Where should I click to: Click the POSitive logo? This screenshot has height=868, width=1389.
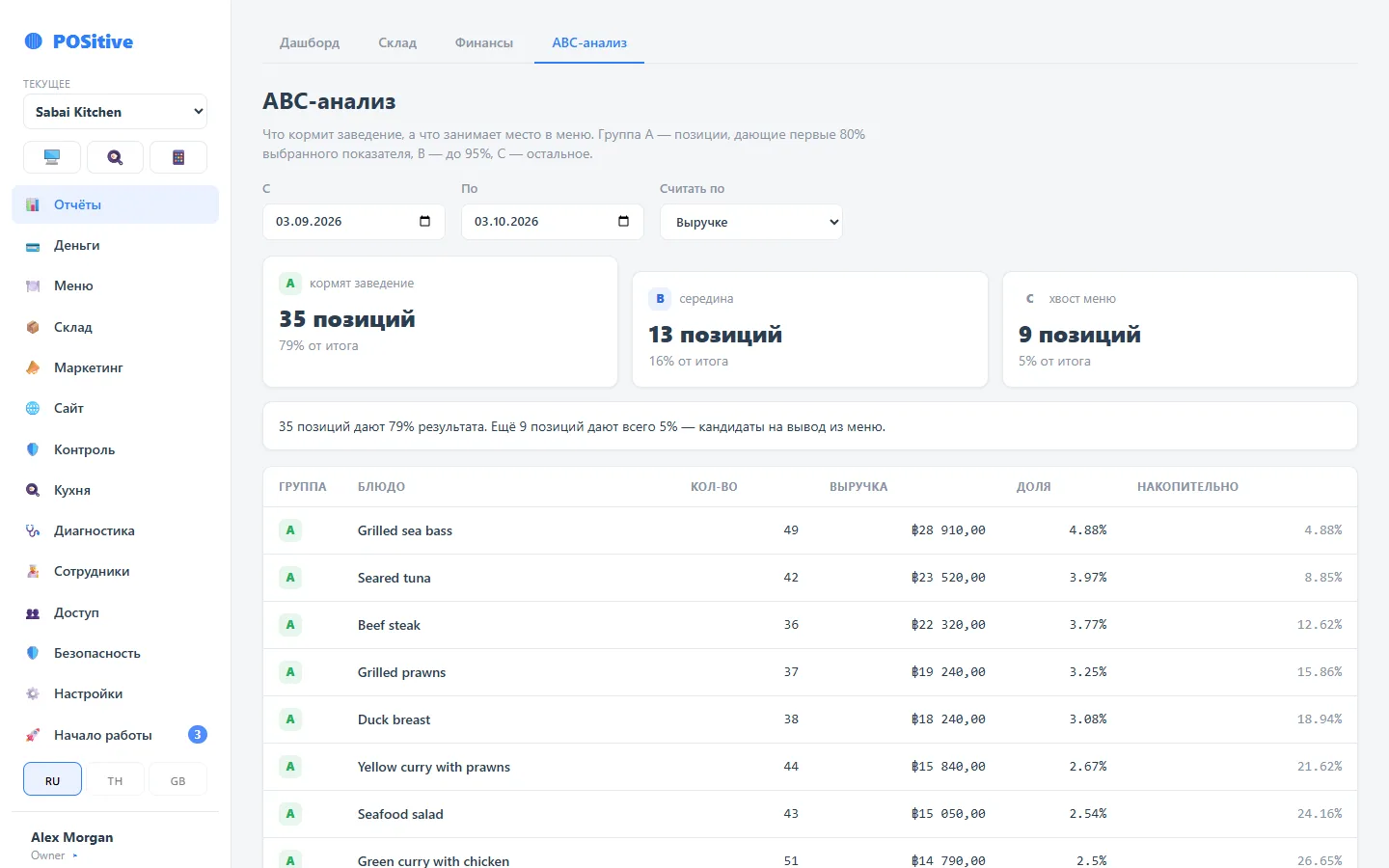coord(79,41)
